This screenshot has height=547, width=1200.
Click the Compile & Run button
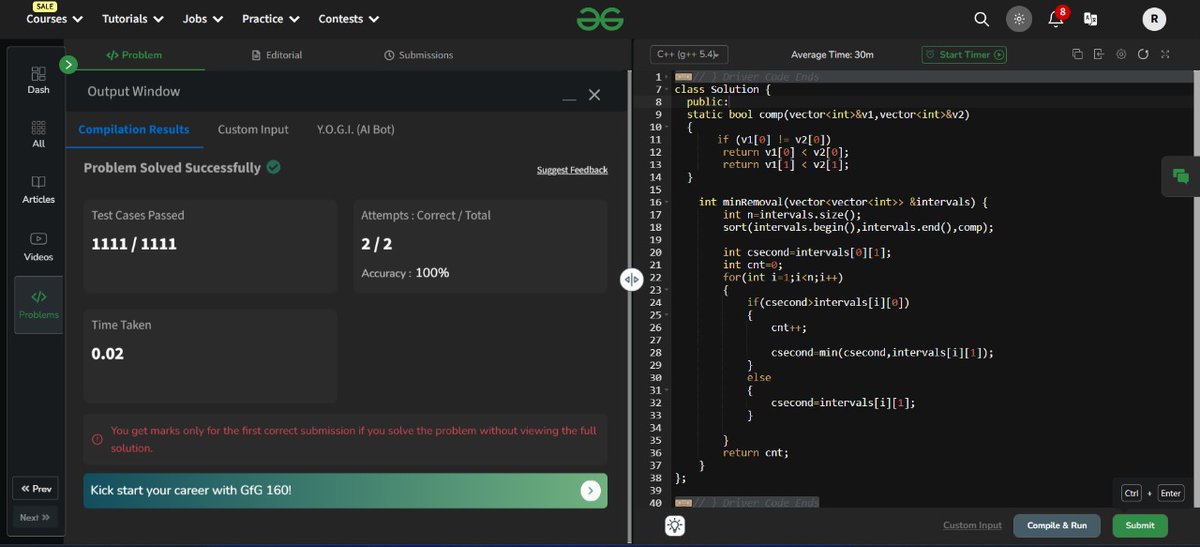pos(1057,525)
